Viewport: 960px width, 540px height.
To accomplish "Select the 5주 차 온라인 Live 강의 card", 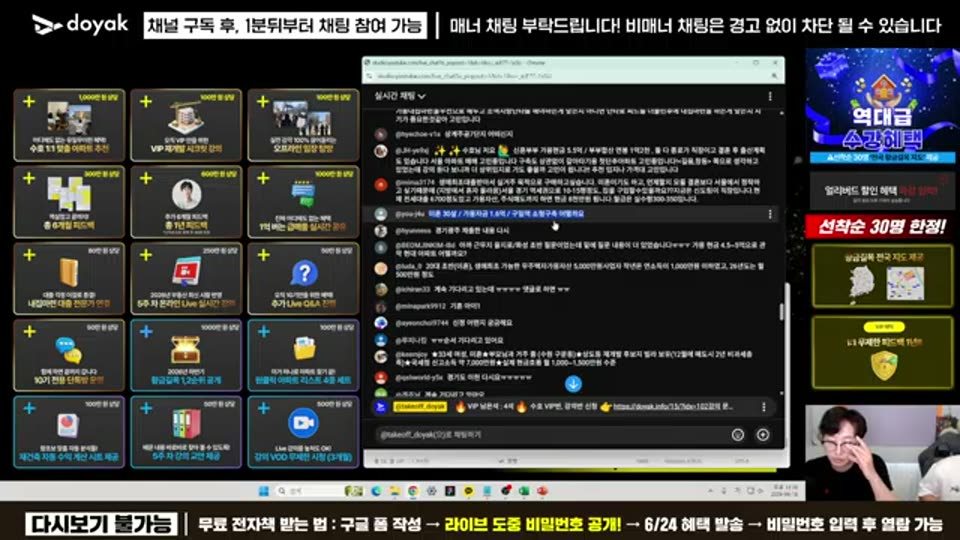I will pos(186,279).
